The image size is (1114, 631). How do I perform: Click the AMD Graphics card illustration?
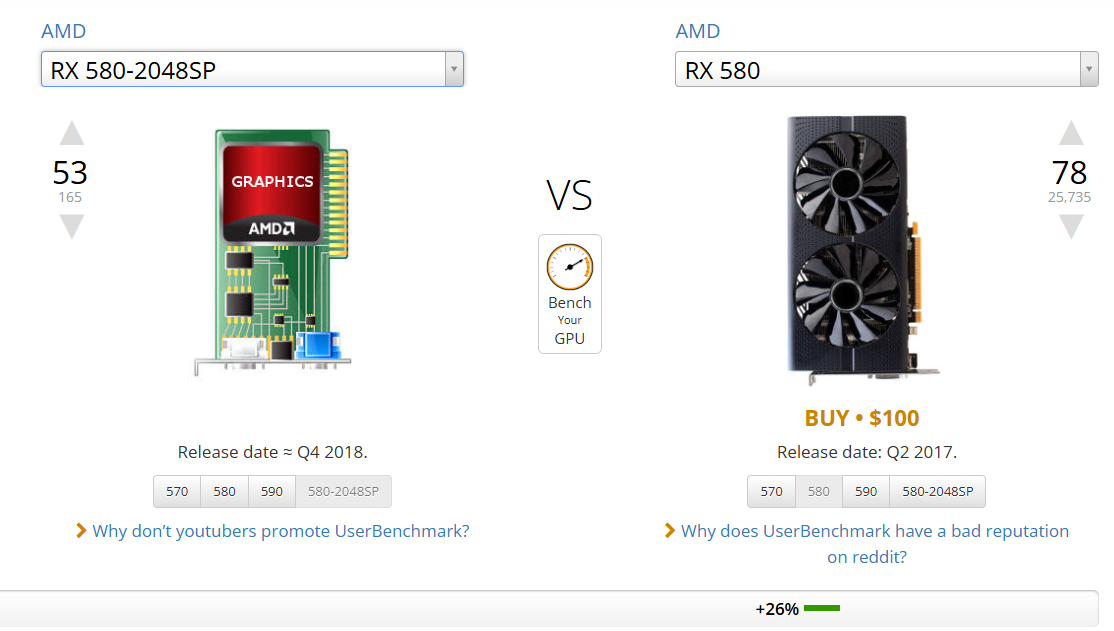271,252
